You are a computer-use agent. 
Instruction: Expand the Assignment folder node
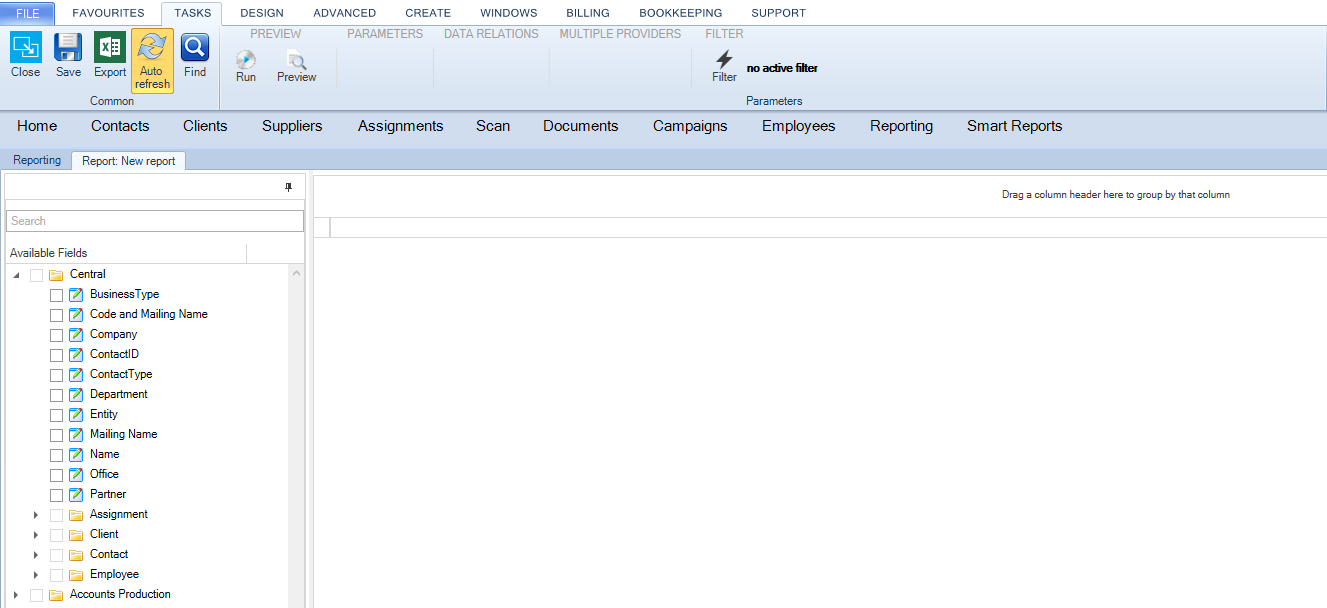tap(36, 514)
